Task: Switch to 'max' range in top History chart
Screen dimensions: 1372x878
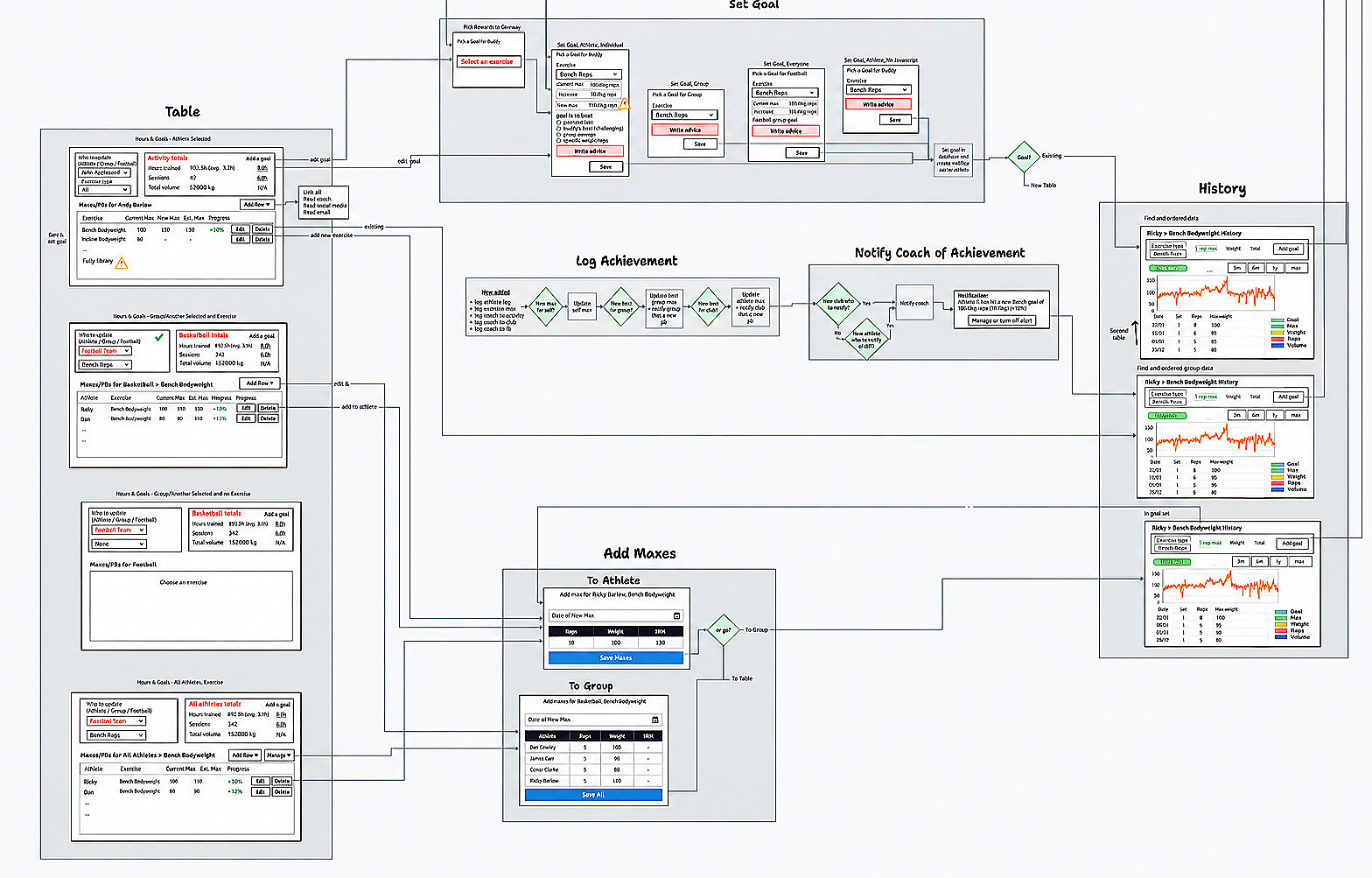Action: [1296, 268]
